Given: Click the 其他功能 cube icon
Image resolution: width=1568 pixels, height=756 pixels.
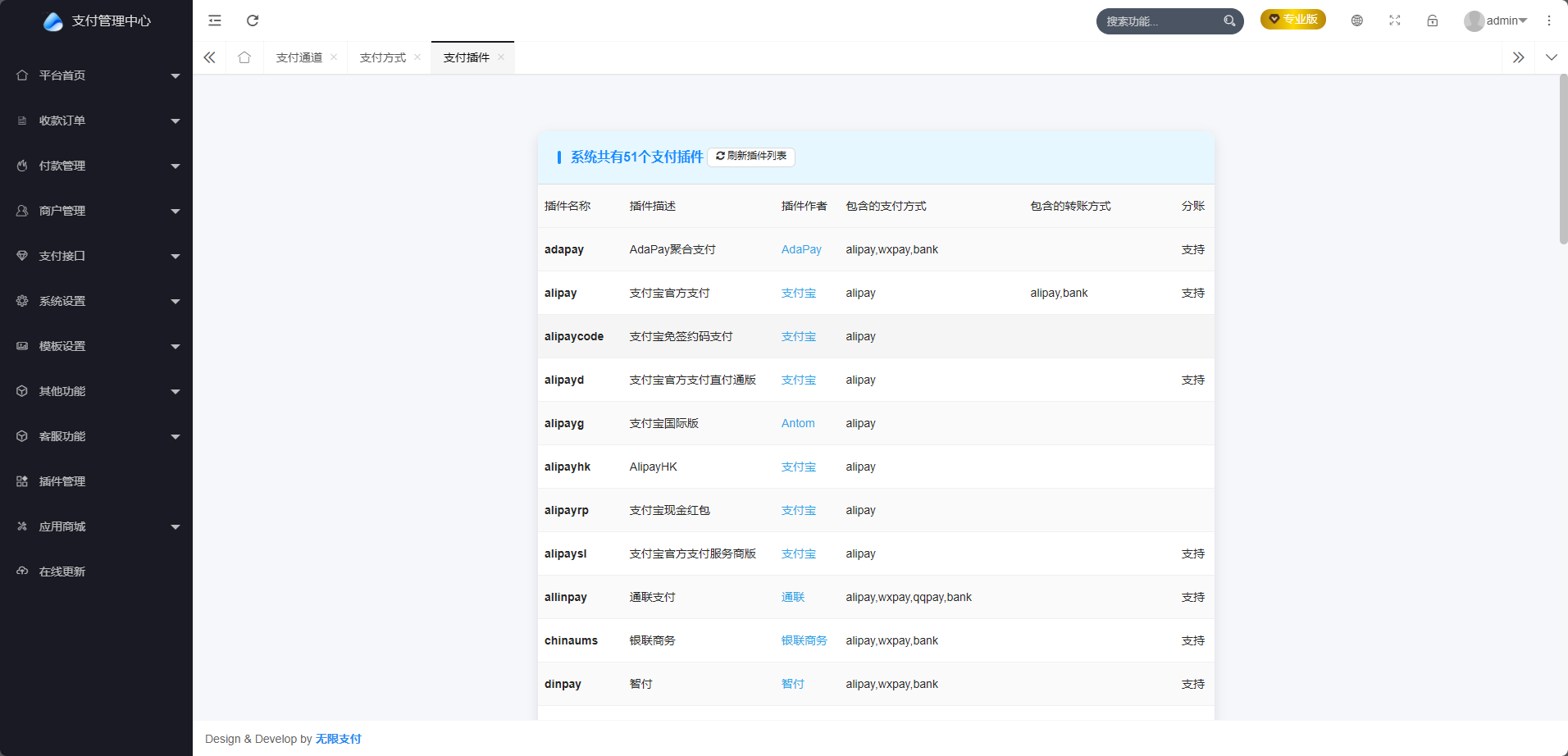Looking at the screenshot, I should pos(22,391).
